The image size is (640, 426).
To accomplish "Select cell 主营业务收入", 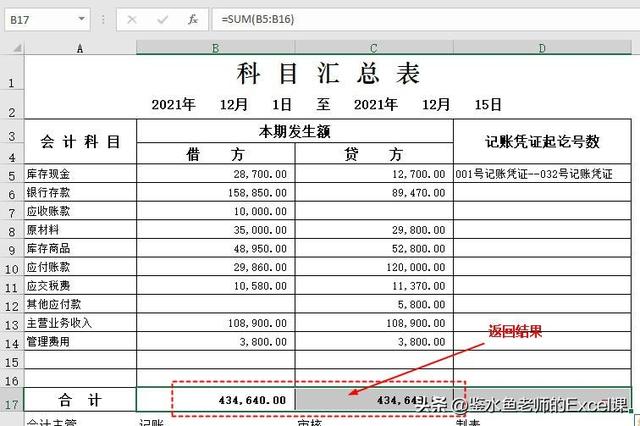I will coord(80,323).
